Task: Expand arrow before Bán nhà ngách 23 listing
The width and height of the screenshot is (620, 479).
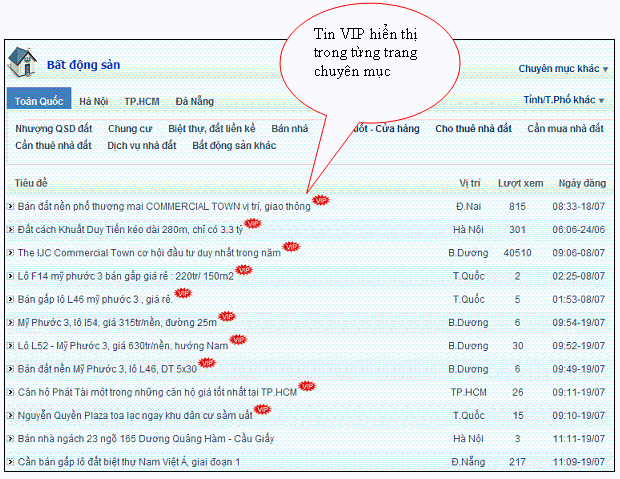Action: (10, 439)
